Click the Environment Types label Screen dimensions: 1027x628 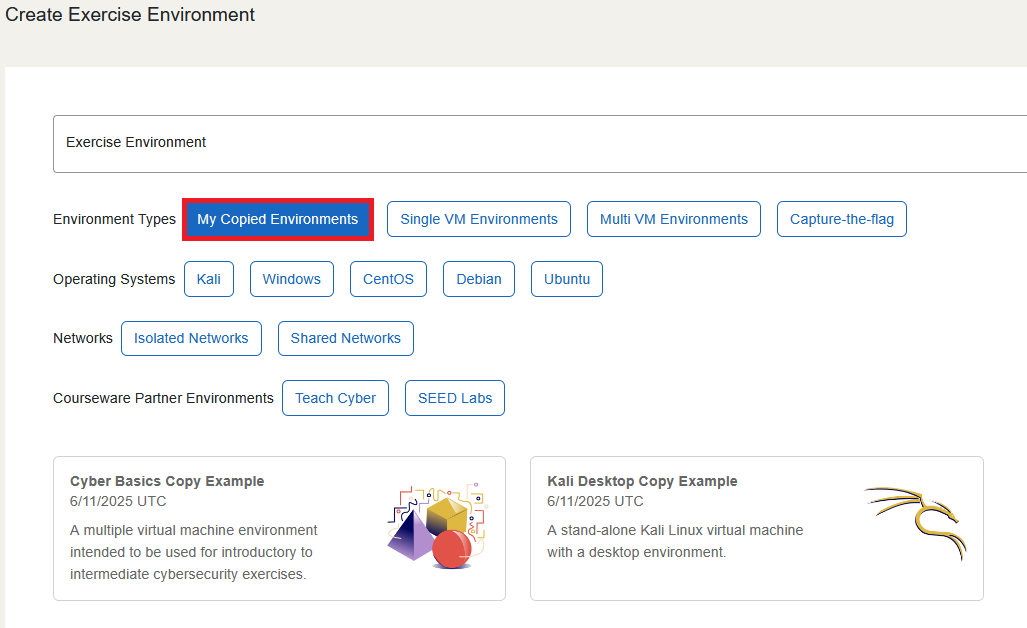115,219
